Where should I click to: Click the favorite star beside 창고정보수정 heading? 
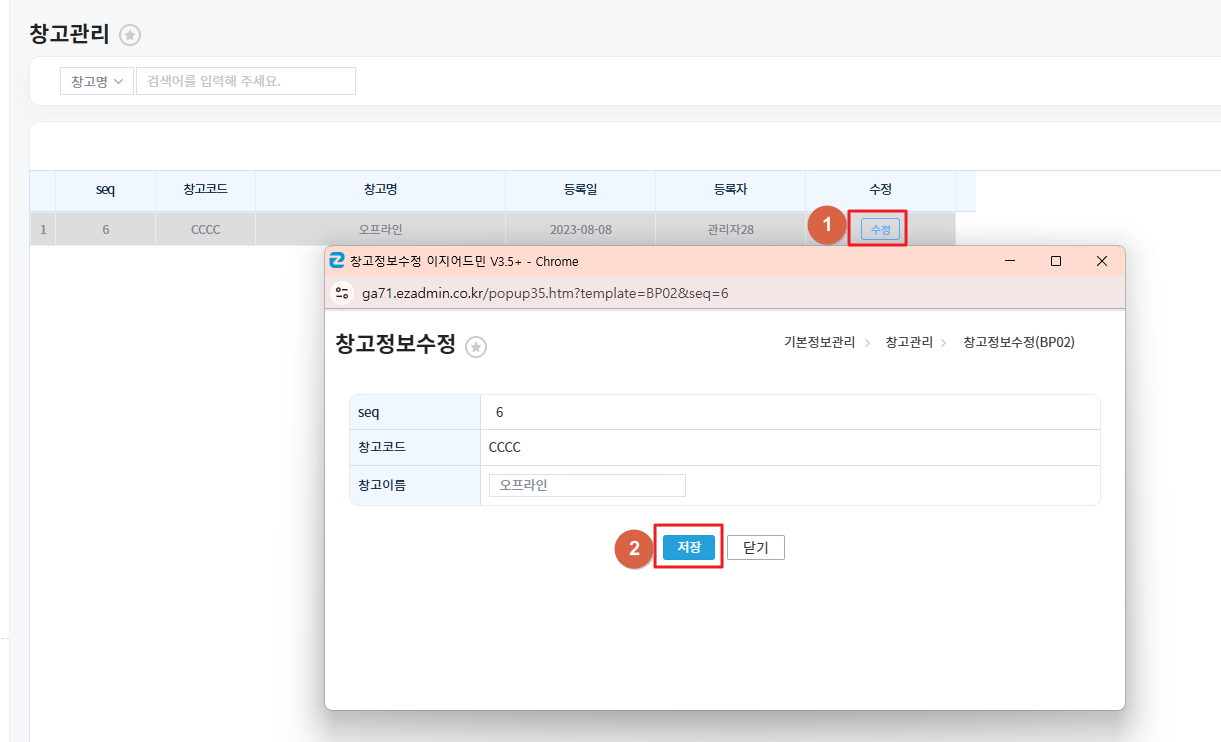pos(476,347)
